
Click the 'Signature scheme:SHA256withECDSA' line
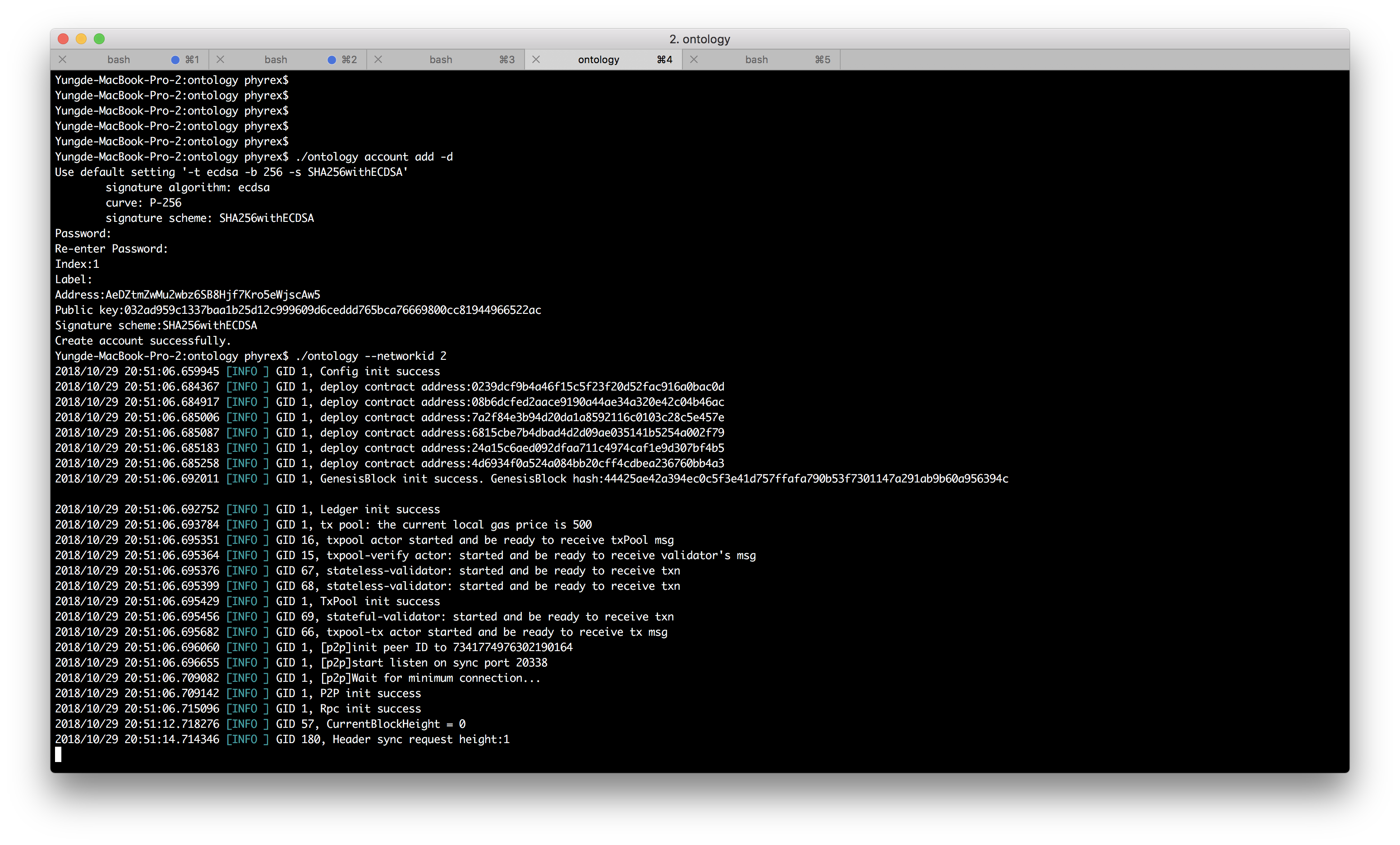tap(156, 326)
